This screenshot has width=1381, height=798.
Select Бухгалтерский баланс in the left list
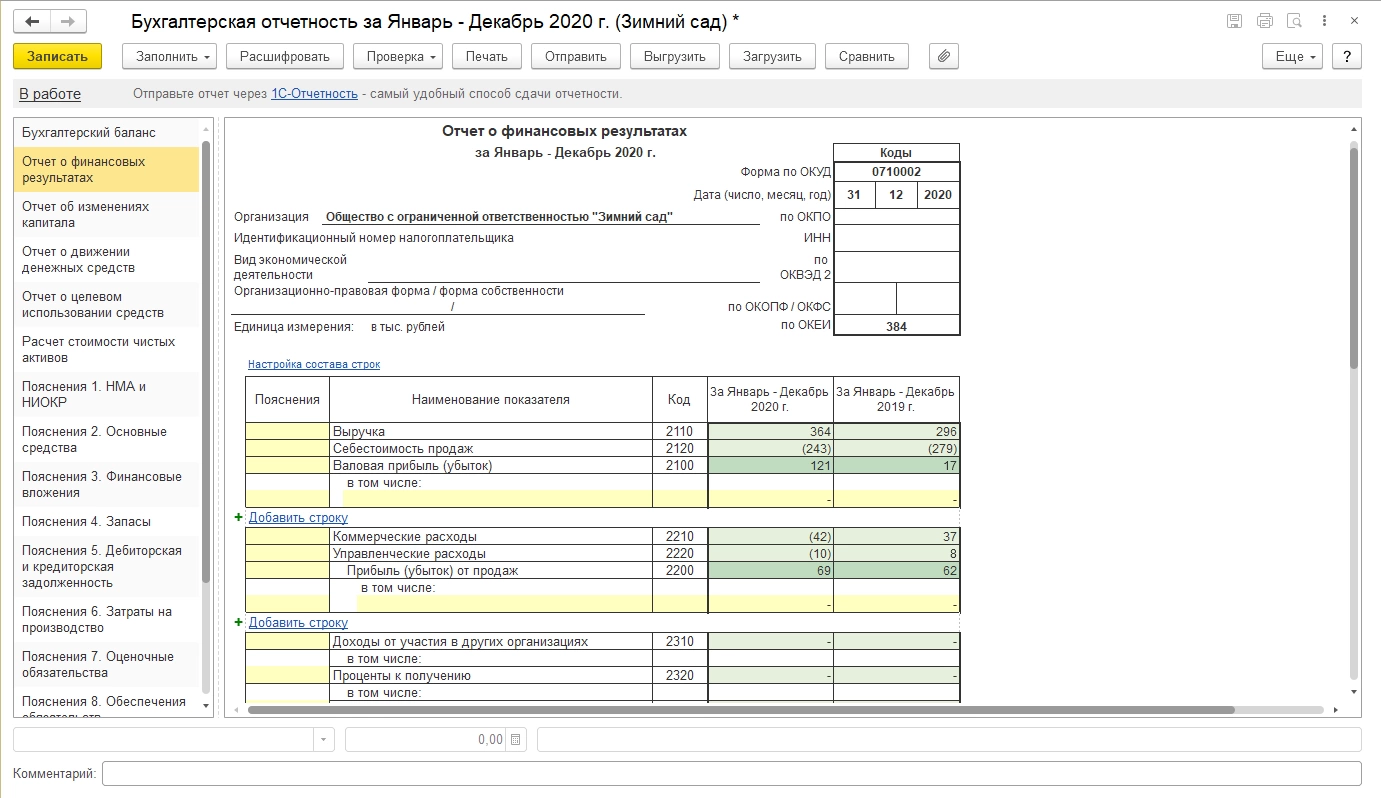click(x=89, y=133)
